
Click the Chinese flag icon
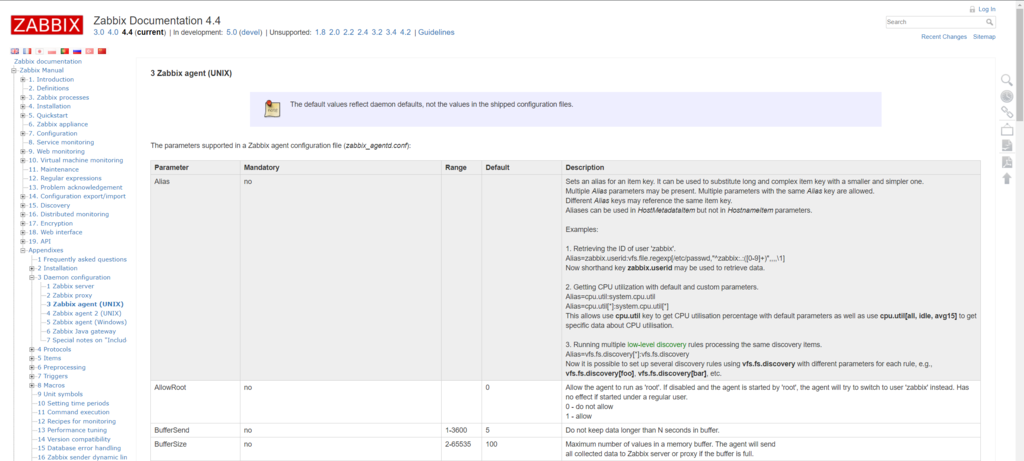pos(101,50)
